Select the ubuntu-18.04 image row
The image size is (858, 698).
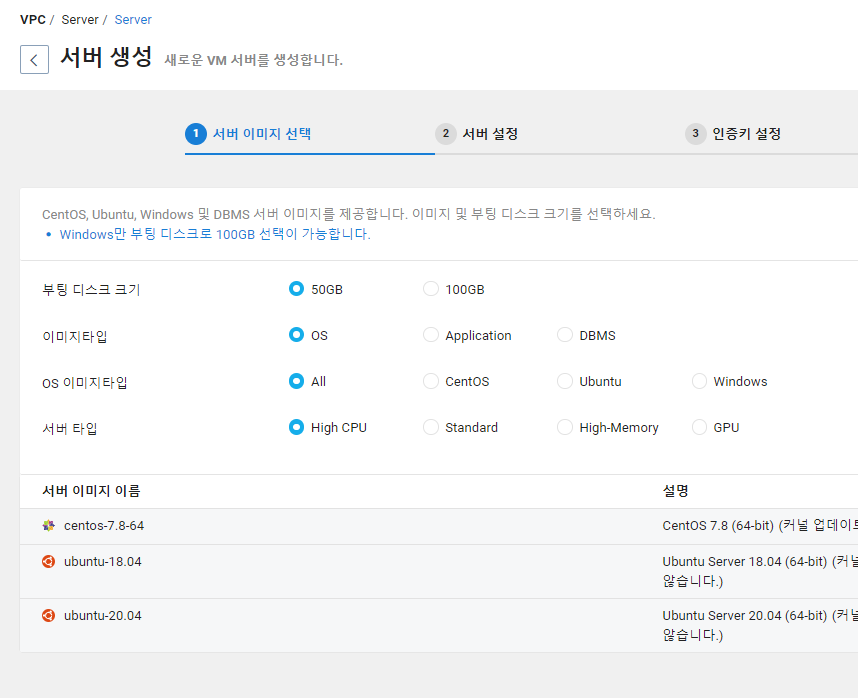coord(439,572)
